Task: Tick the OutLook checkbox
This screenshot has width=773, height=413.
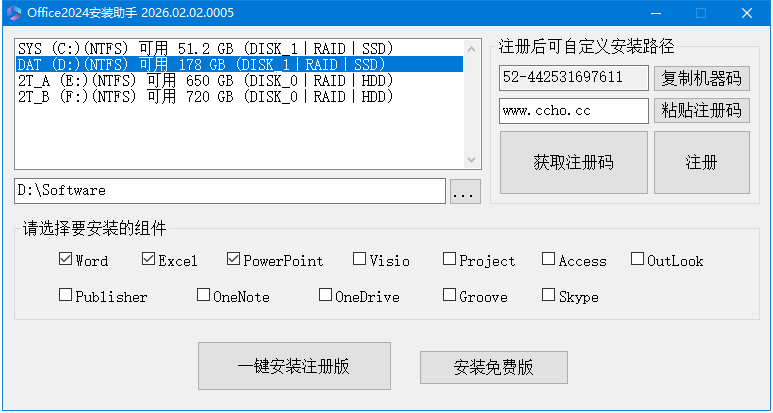Action: 638,260
